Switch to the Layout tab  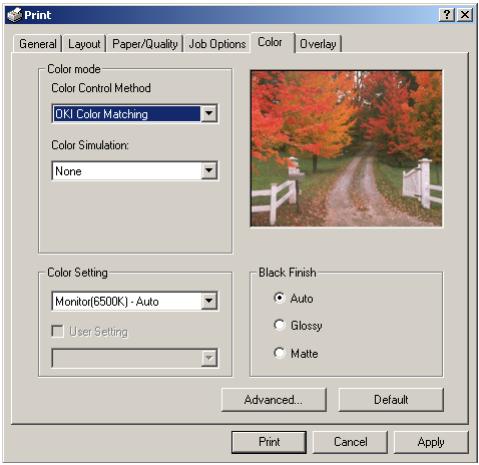pyautogui.click(x=84, y=44)
